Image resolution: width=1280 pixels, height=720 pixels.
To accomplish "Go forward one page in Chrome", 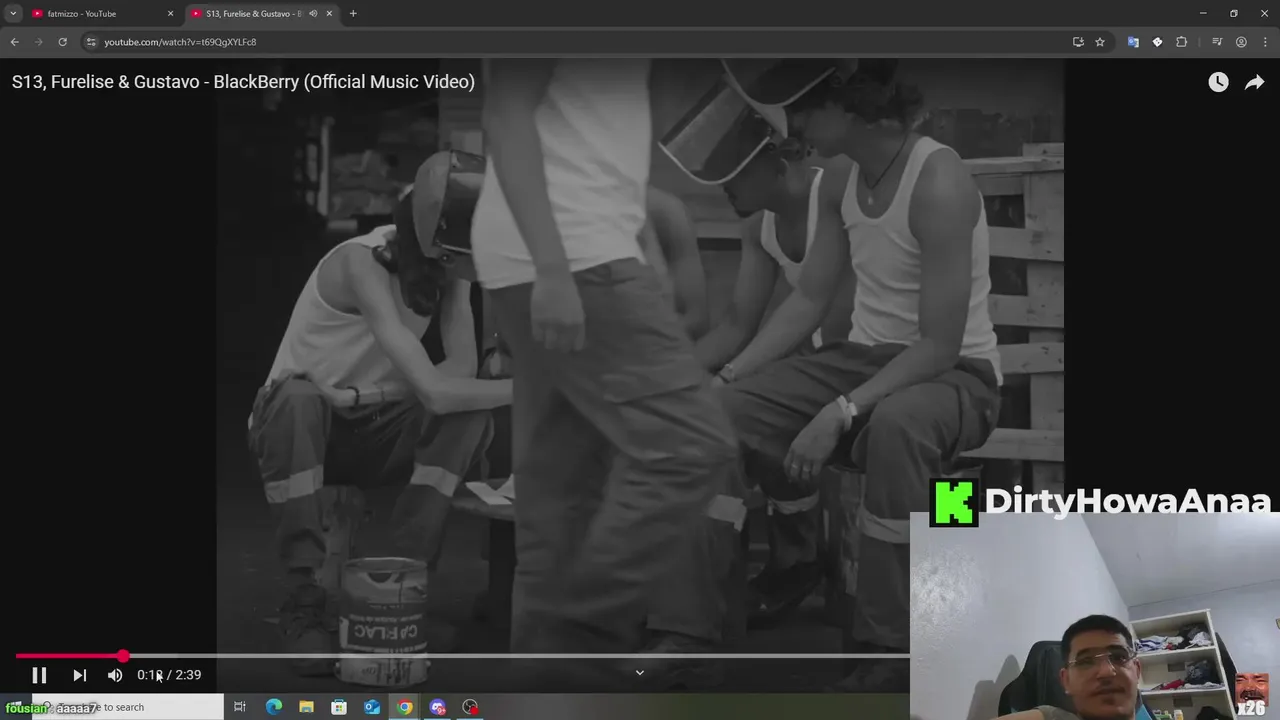I will pos(38,42).
